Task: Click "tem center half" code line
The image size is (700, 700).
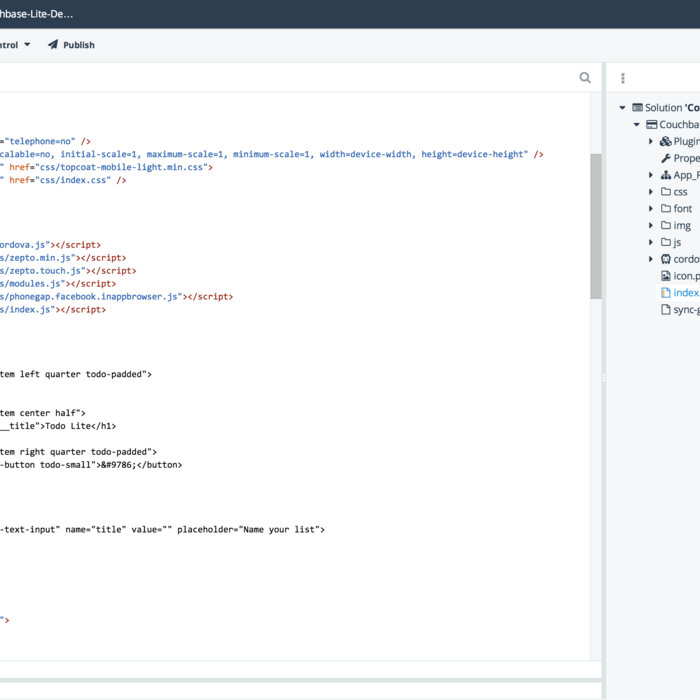Action: click(x=42, y=413)
